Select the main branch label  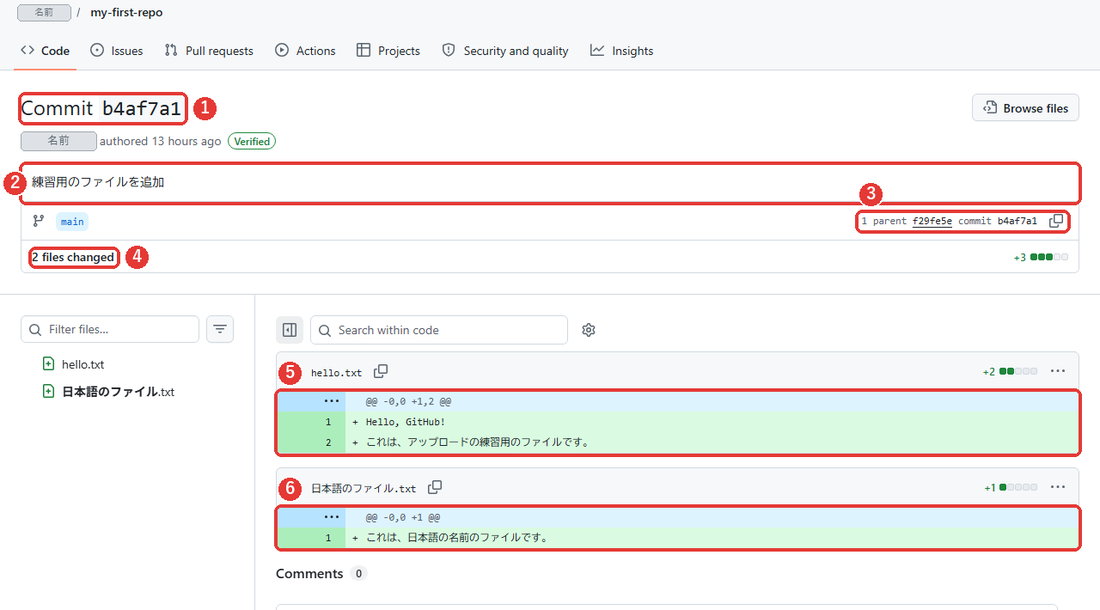72,222
